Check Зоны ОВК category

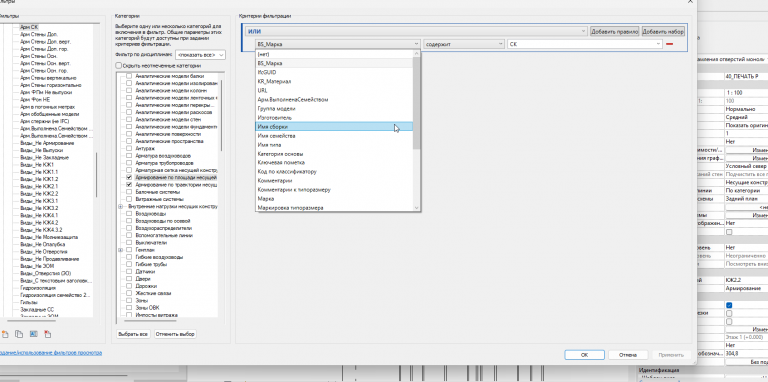pos(129,308)
